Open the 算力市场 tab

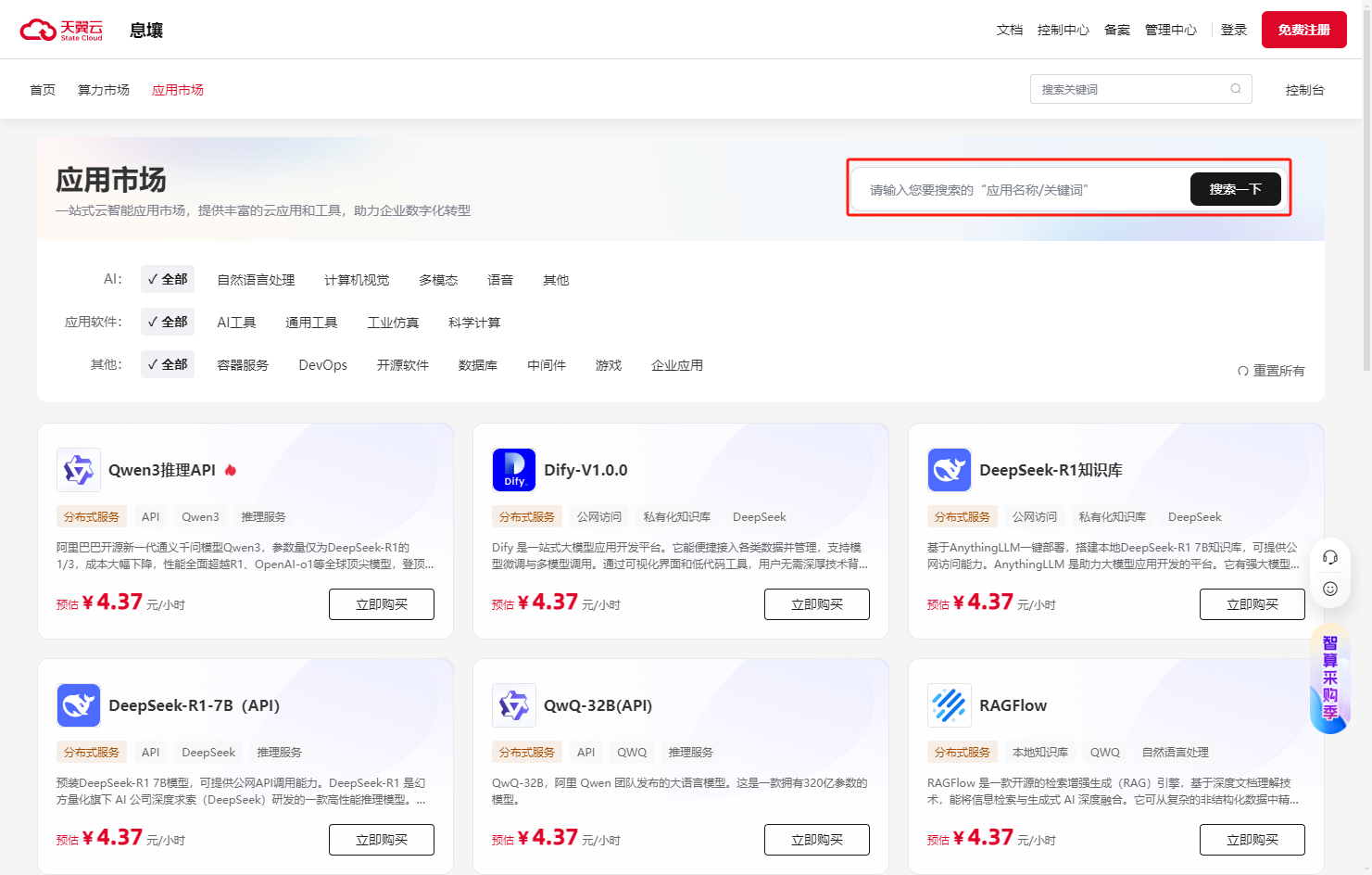click(x=104, y=90)
